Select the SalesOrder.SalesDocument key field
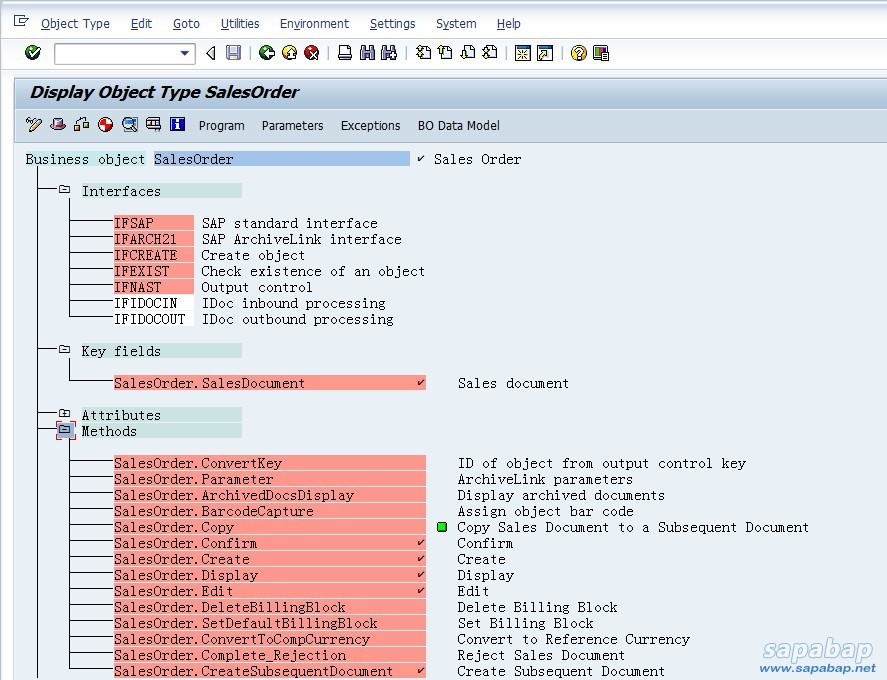This screenshot has width=887, height=680. [x=270, y=383]
